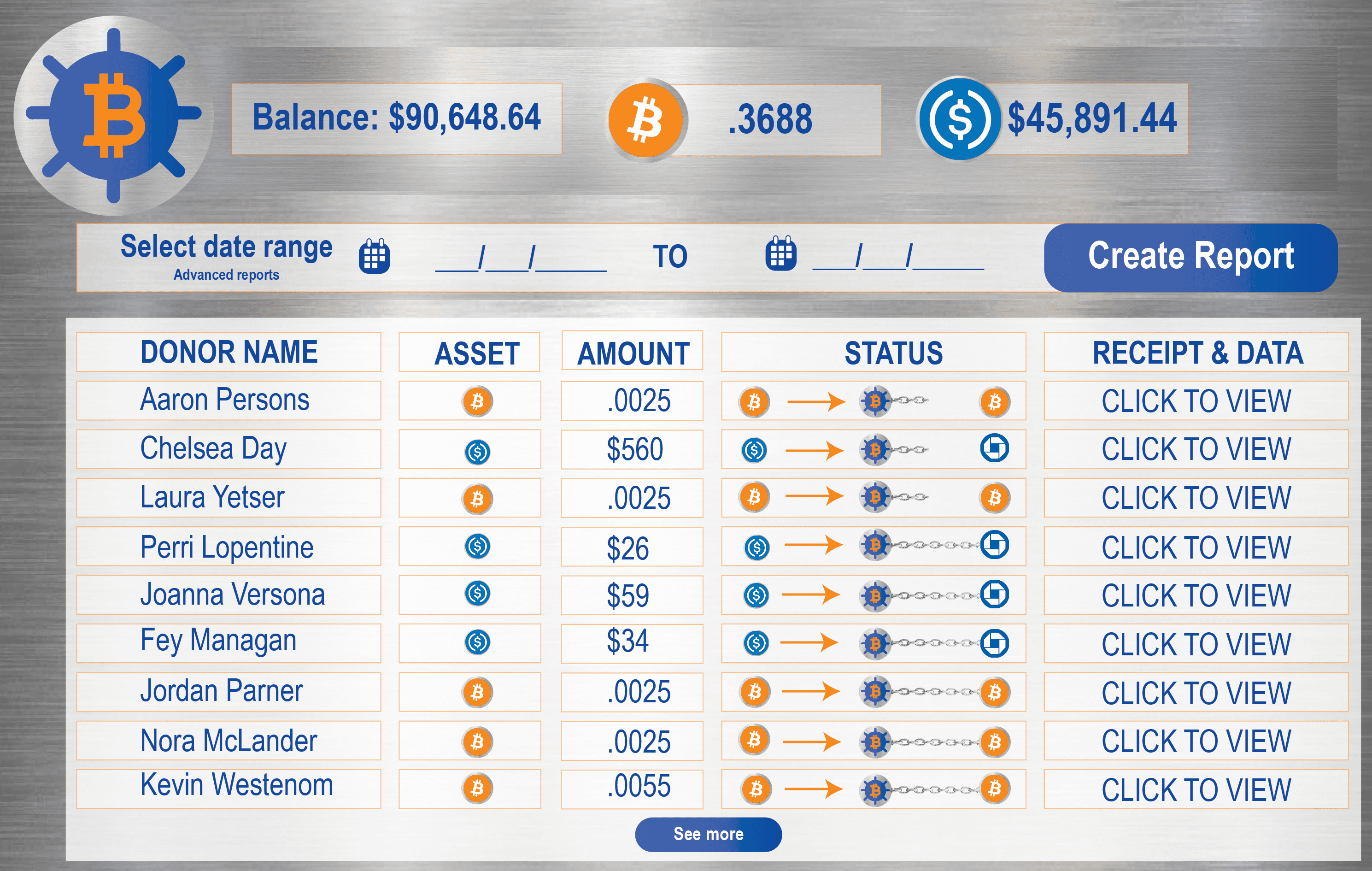Expand Advanced reports options
This screenshot has width=1372, height=871.
(x=226, y=275)
